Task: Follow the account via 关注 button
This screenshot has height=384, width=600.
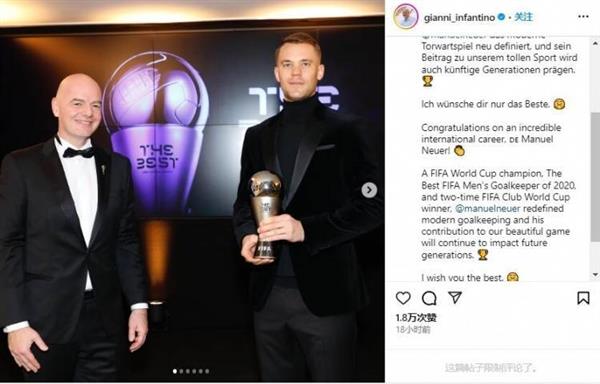Action: pos(523,17)
